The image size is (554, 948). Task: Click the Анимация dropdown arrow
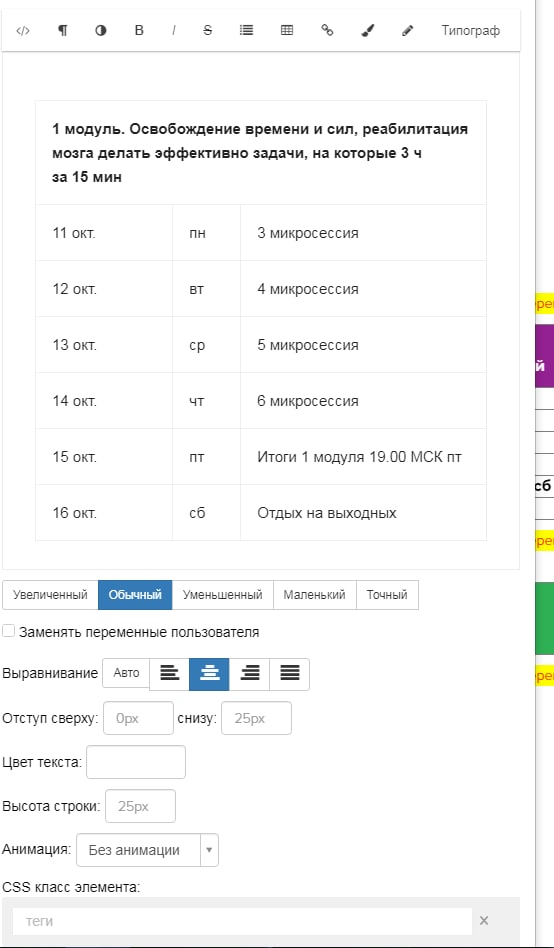(x=209, y=850)
